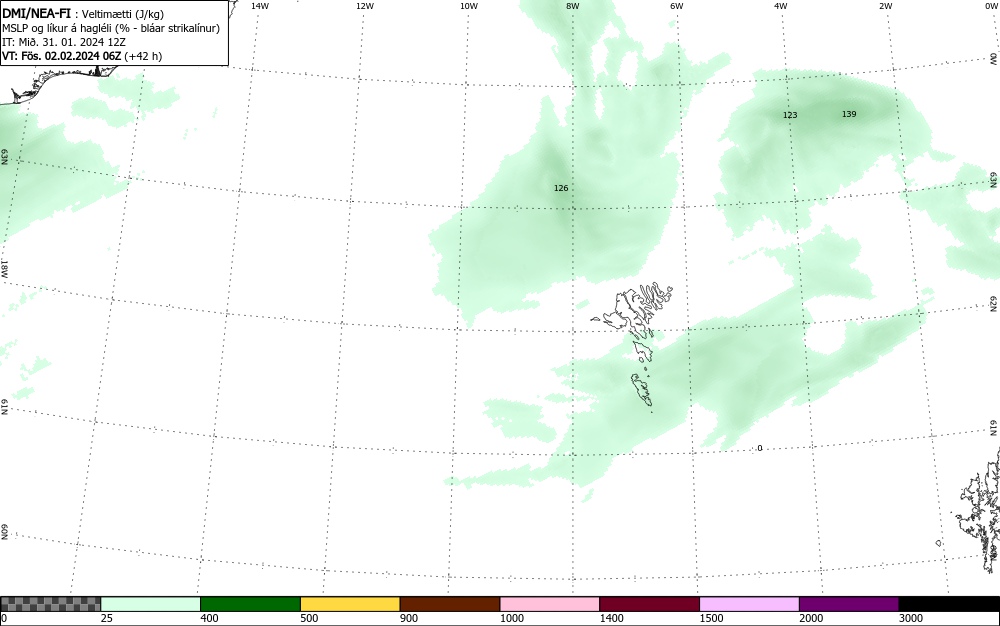Screen dimensions: 1000x626
Task: Click the 8W longitude label
Action: (573, 6)
